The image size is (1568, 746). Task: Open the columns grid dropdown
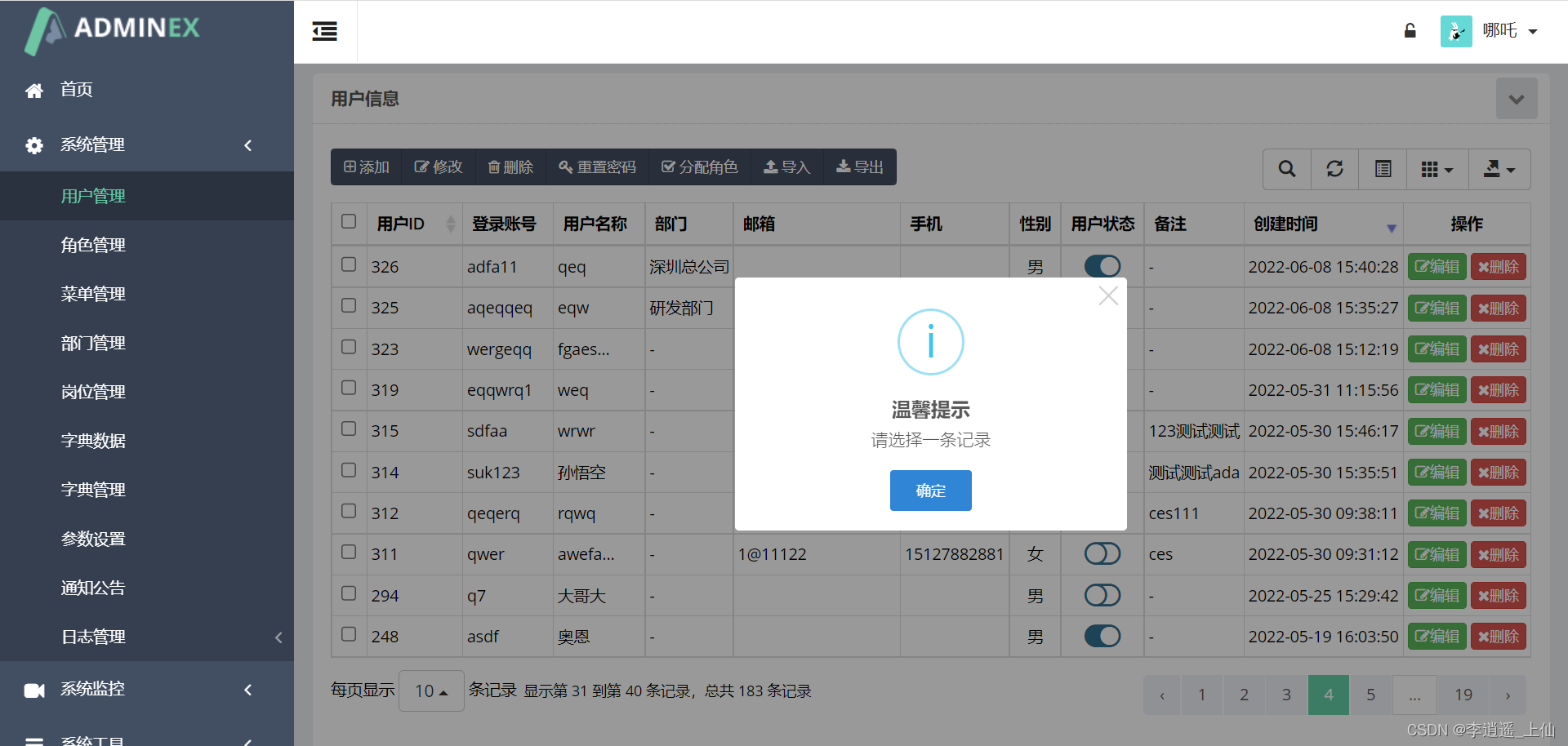point(1437,169)
